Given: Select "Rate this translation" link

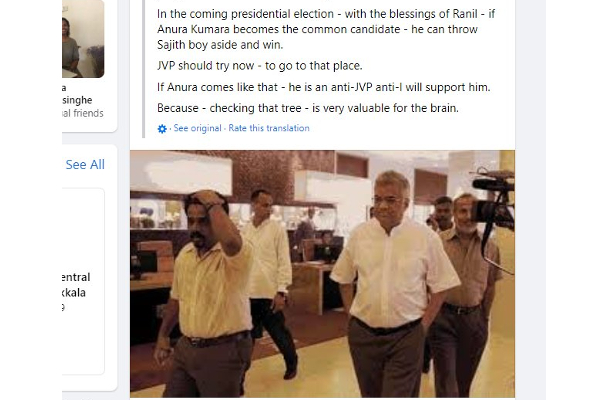Looking at the screenshot, I should click(x=269, y=128).
